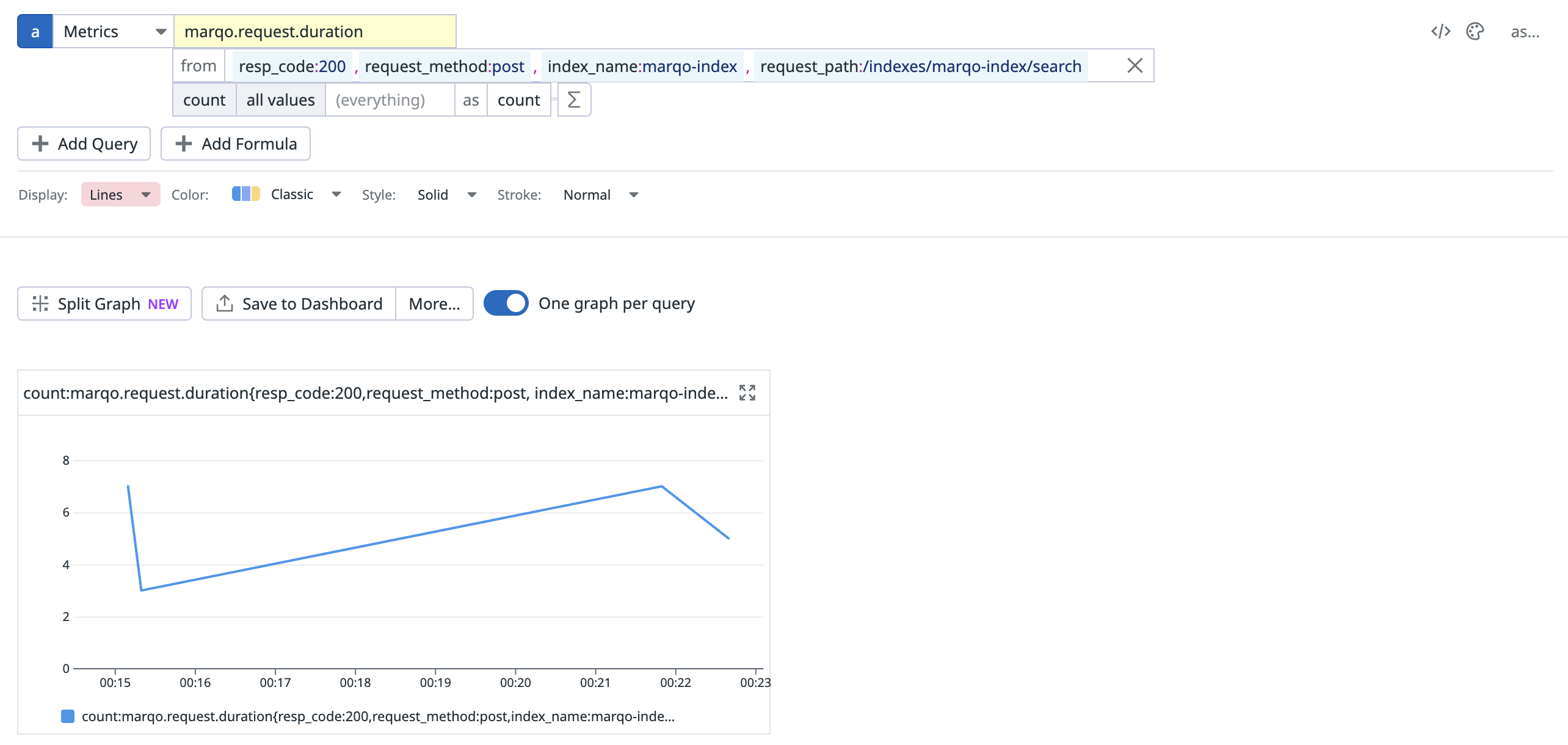Viewport: 1568px width, 745px height.
Task: Click the Split Graph grid icon
Action: 40,303
